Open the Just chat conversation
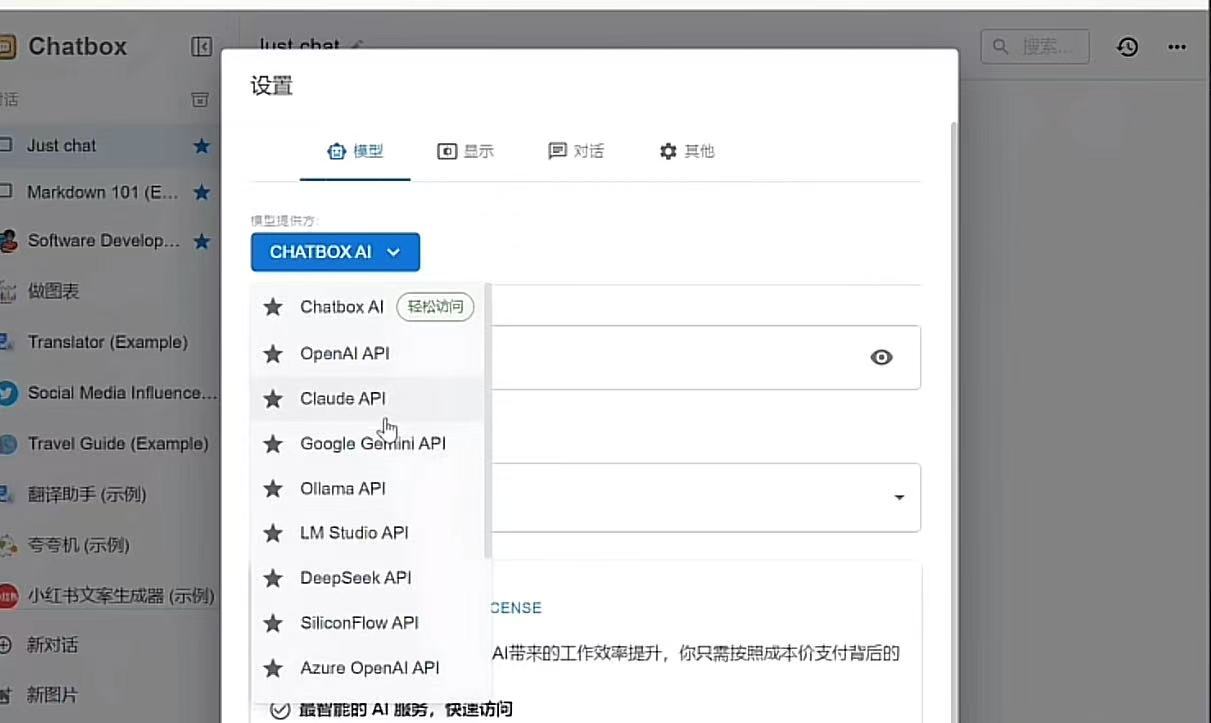This screenshot has height=723, width=1211. point(108,146)
